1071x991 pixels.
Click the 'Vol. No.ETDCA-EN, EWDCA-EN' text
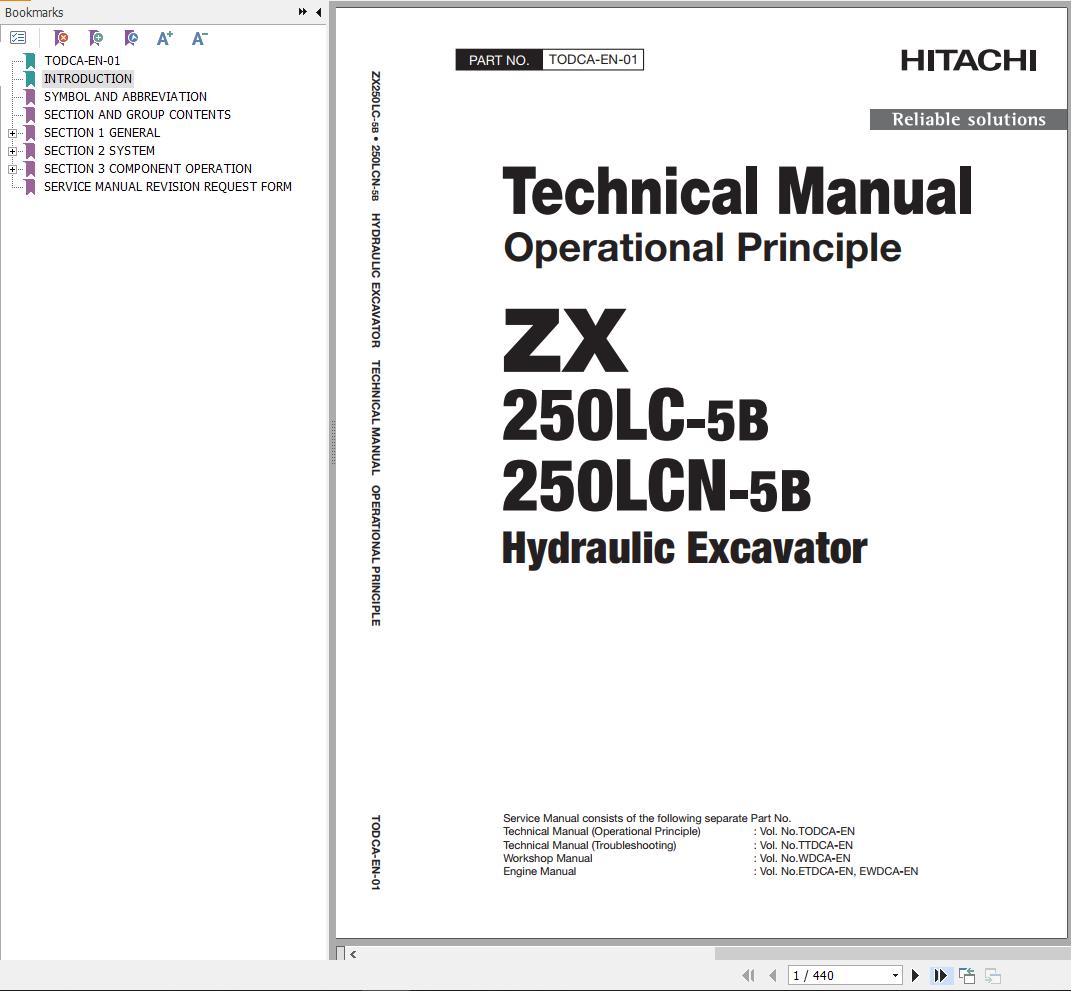[x=839, y=871]
